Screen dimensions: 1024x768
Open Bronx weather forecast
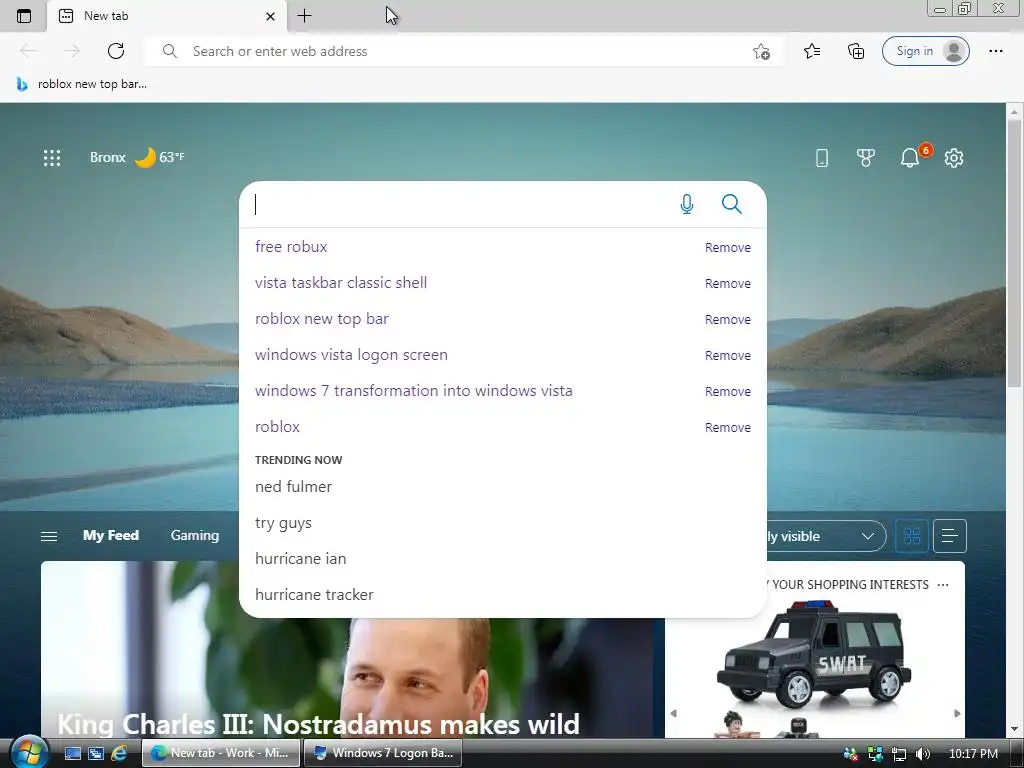pyautogui.click(x=137, y=157)
